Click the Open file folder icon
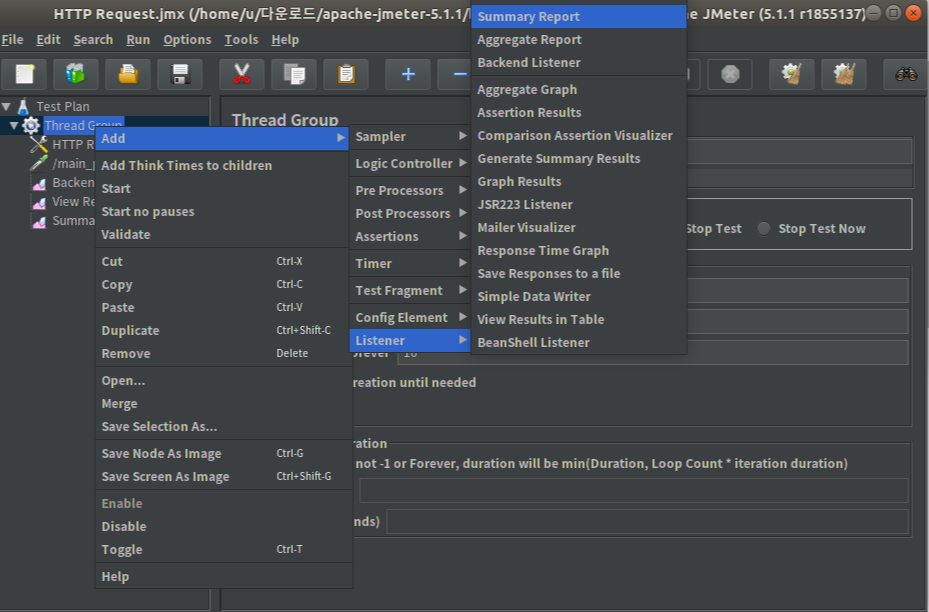Viewport: 929px width, 612px height. pos(128,74)
